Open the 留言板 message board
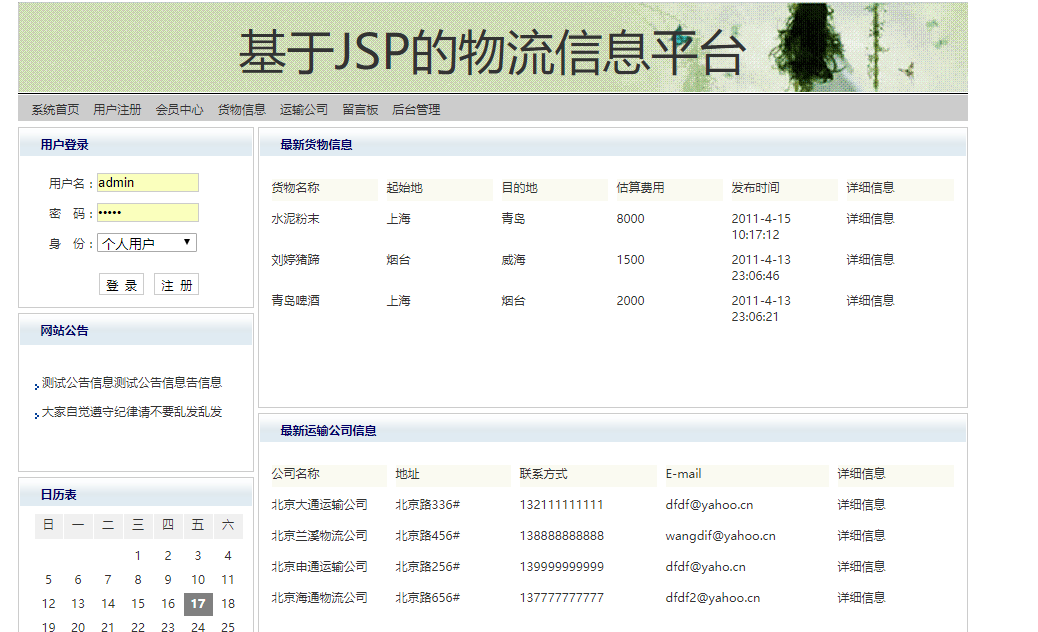 coord(360,109)
